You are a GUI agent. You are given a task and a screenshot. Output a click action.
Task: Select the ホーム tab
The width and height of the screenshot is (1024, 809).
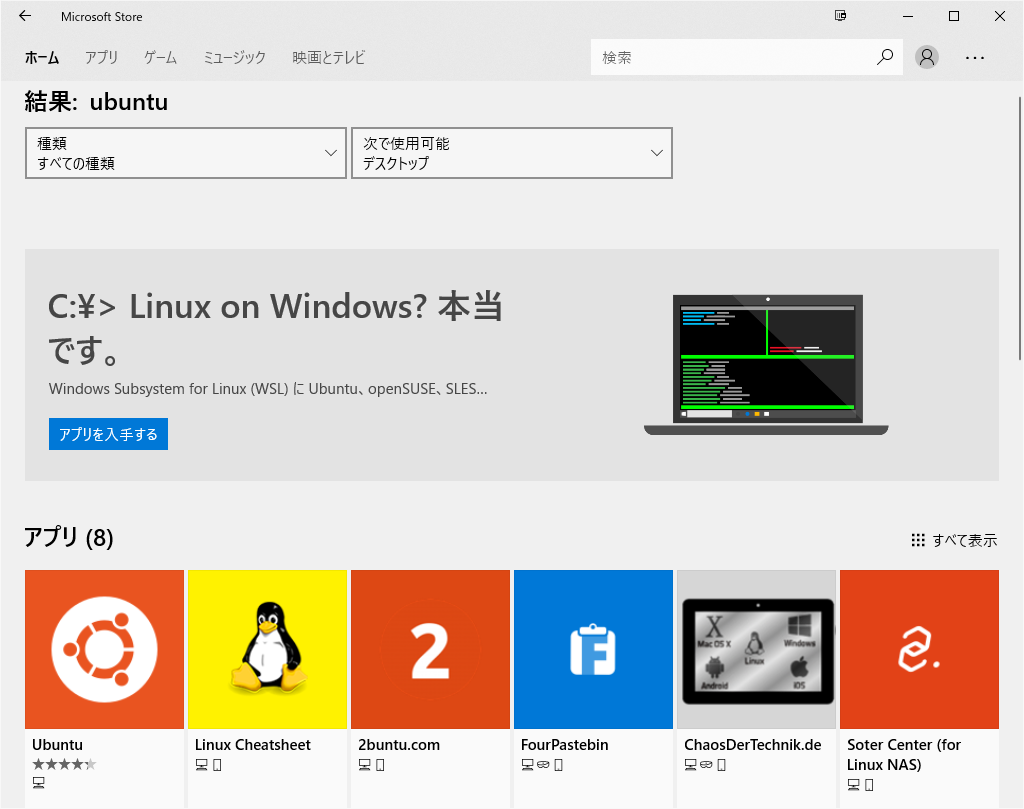42,57
